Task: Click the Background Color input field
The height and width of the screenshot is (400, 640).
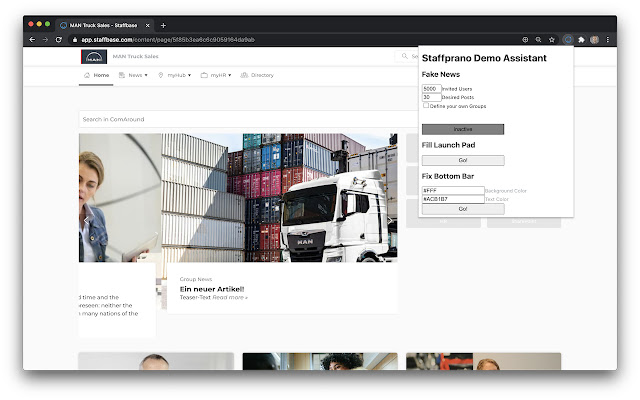Action: pos(453,191)
